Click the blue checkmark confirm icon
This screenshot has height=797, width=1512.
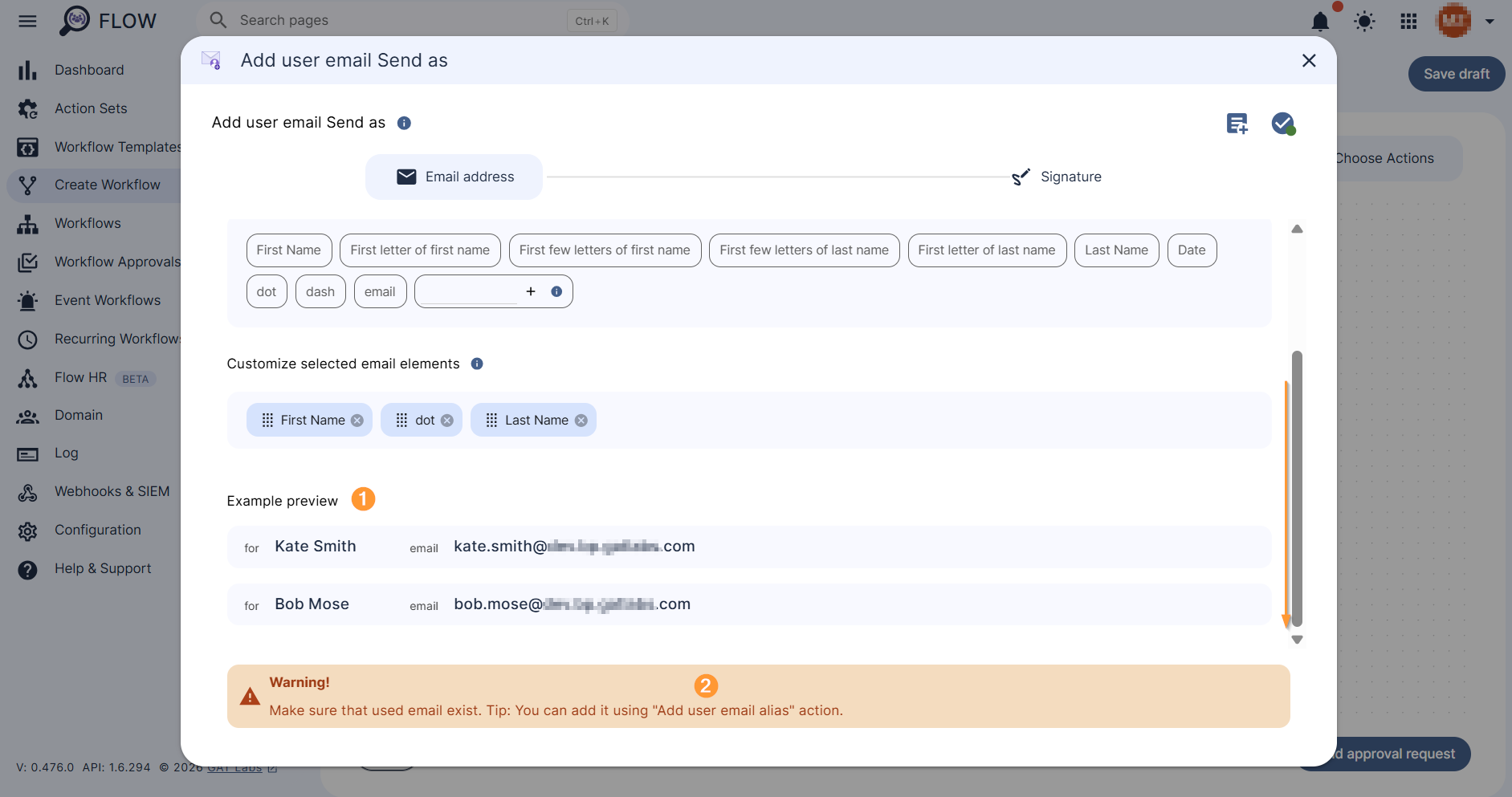[x=1283, y=124]
